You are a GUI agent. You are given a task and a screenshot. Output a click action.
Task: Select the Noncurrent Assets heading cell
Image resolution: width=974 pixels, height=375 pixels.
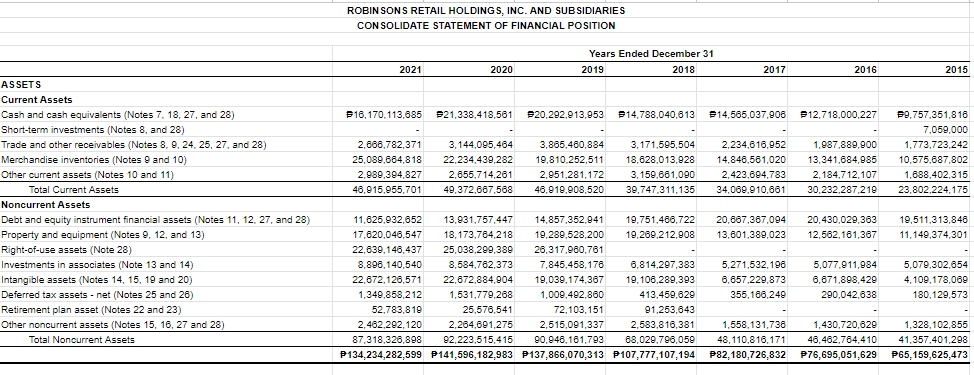(166, 204)
